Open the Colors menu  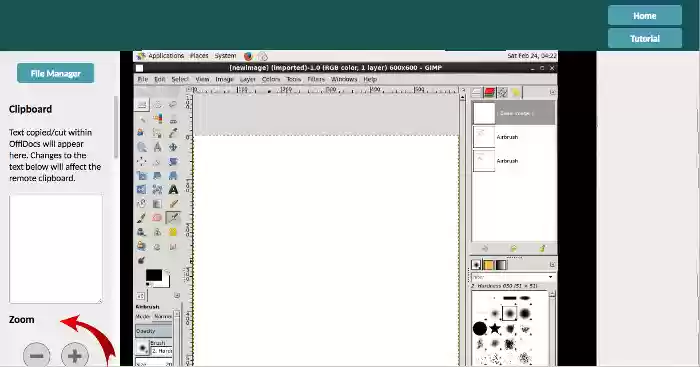pyautogui.click(x=271, y=79)
